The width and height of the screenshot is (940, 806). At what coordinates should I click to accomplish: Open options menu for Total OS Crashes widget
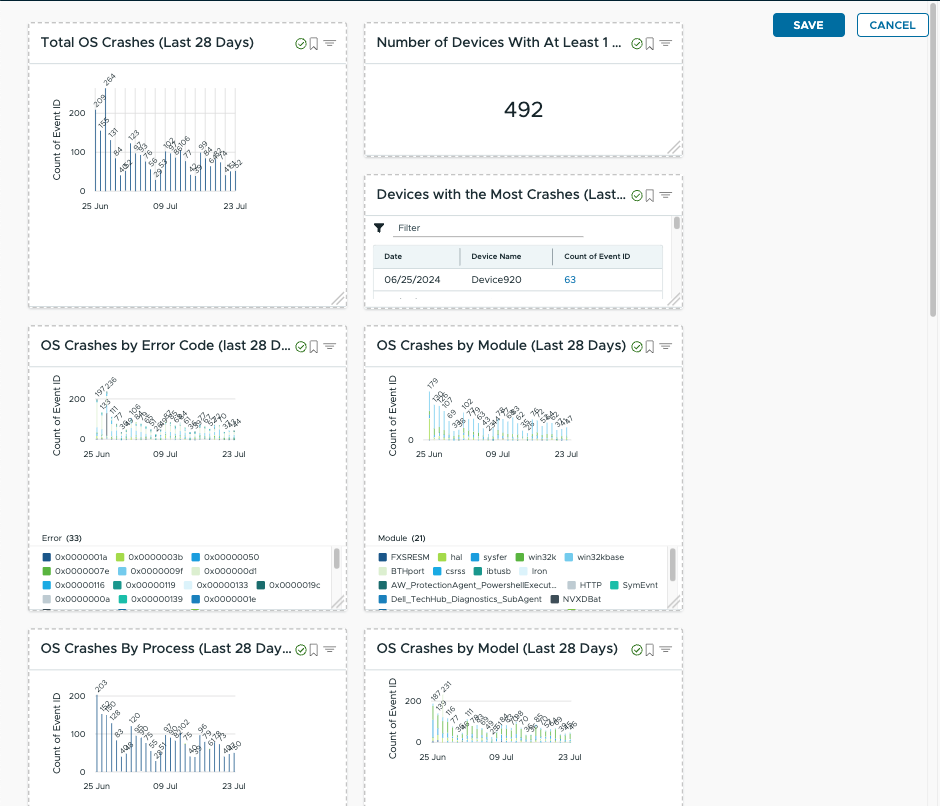click(329, 43)
